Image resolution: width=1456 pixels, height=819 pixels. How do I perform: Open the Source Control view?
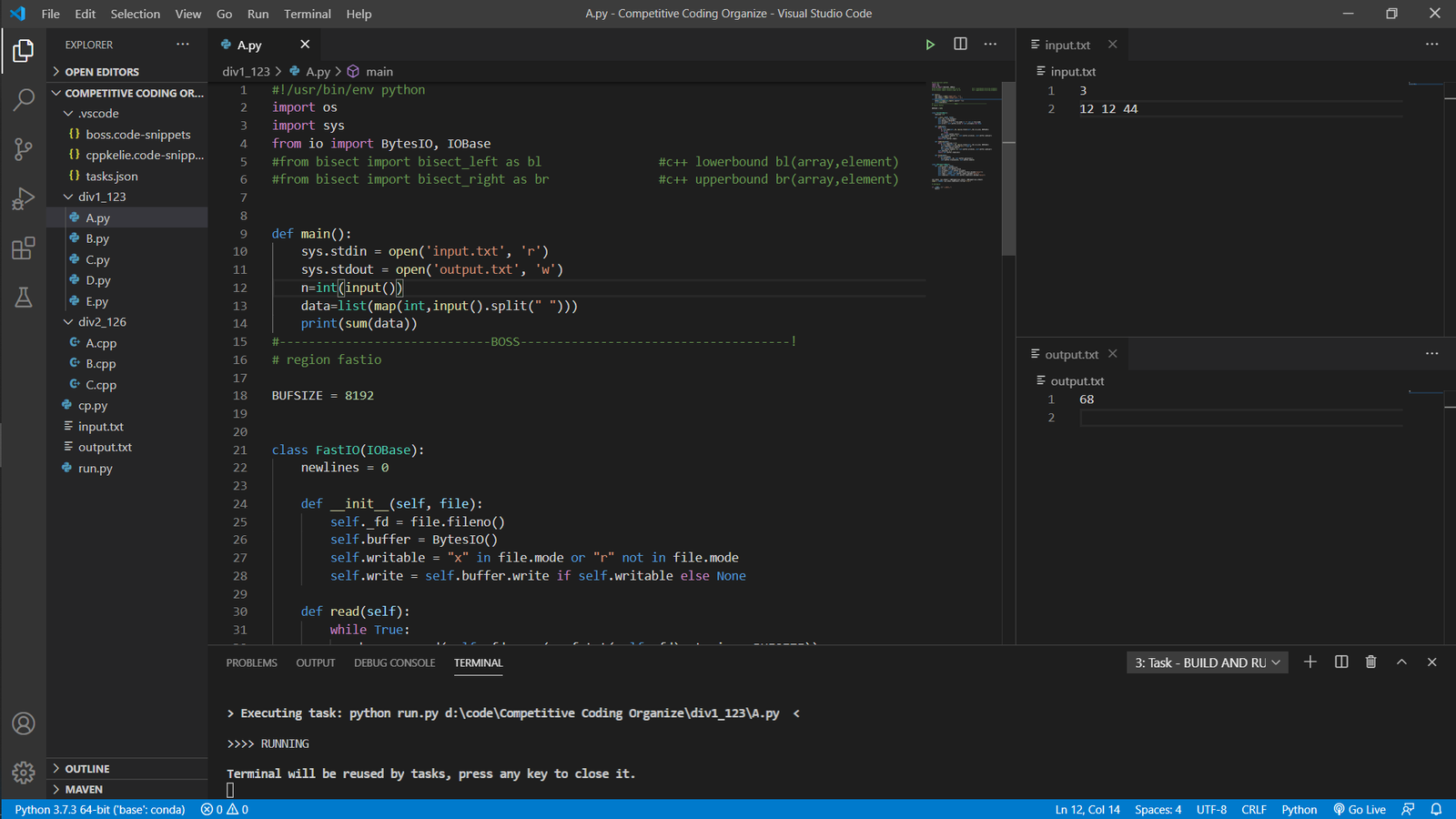pos(24,149)
